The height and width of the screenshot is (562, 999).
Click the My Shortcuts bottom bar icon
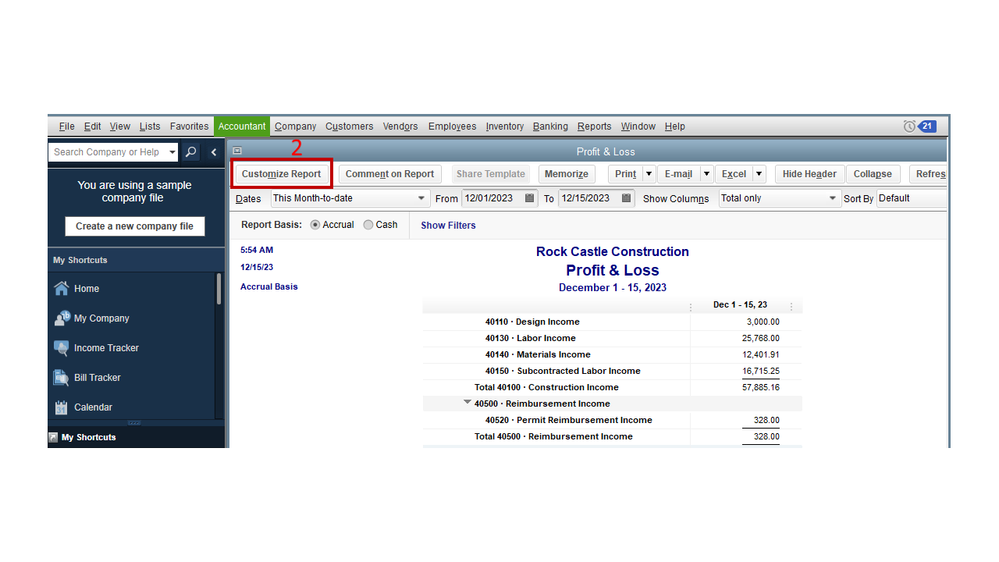(x=54, y=437)
